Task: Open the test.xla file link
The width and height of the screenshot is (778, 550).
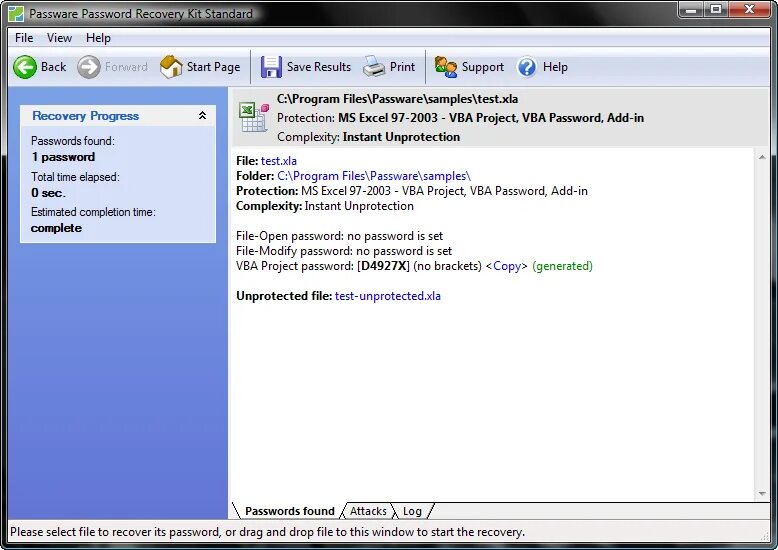Action: pos(279,161)
